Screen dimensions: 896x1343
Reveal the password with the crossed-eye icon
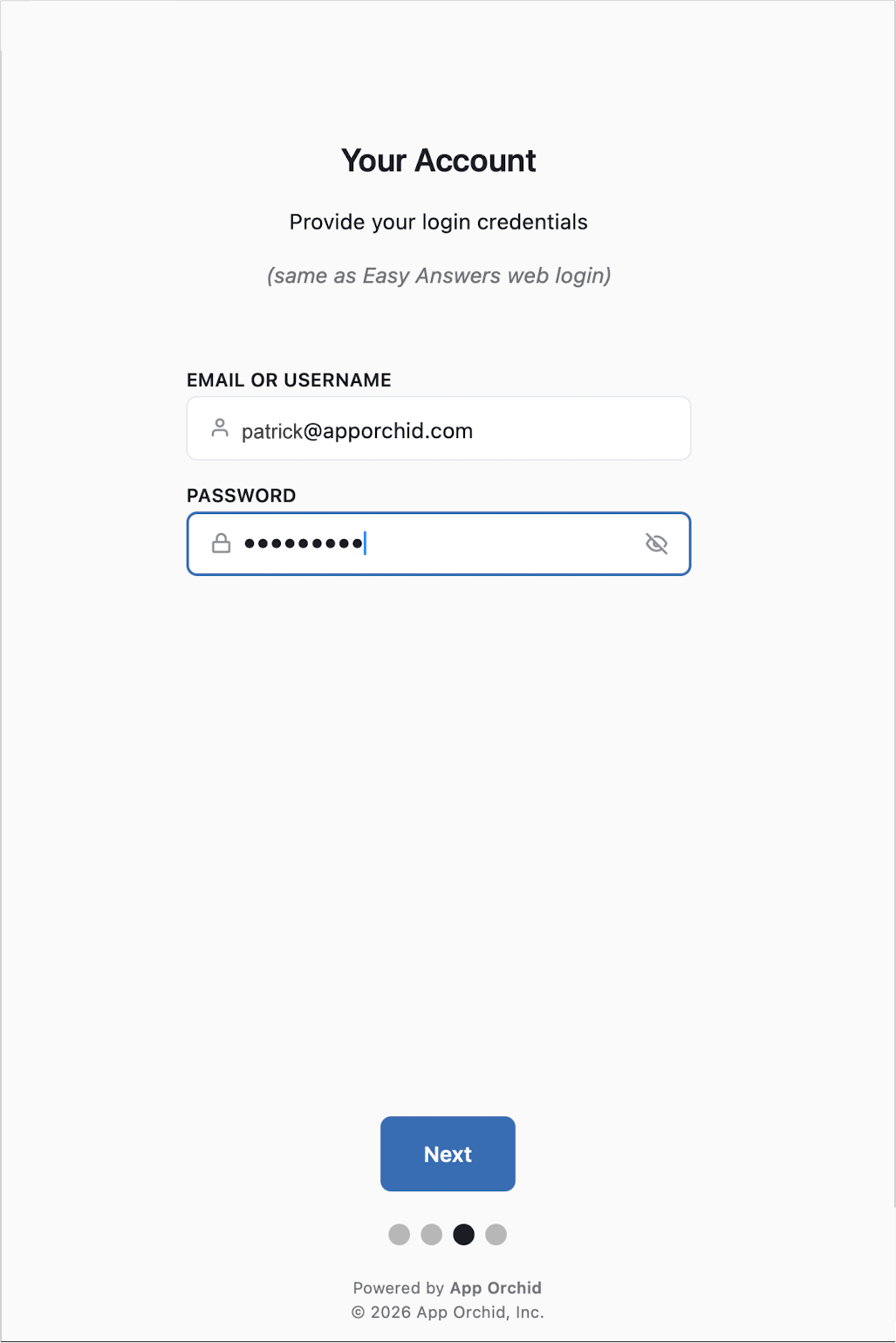[656, 544]
